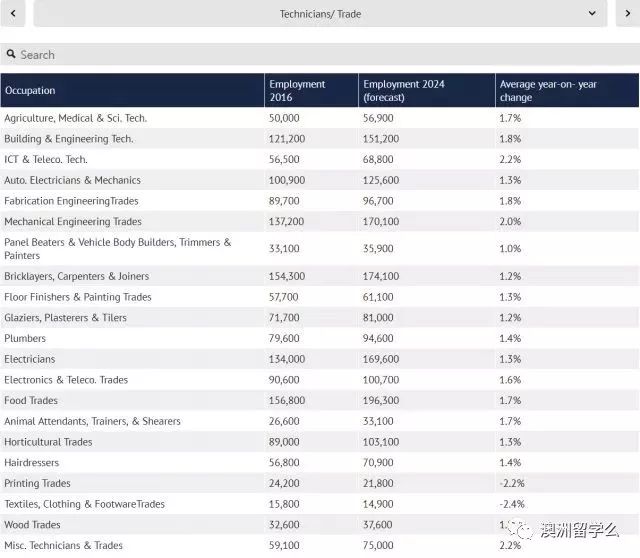Focus the Search input field

click(320, 55)
